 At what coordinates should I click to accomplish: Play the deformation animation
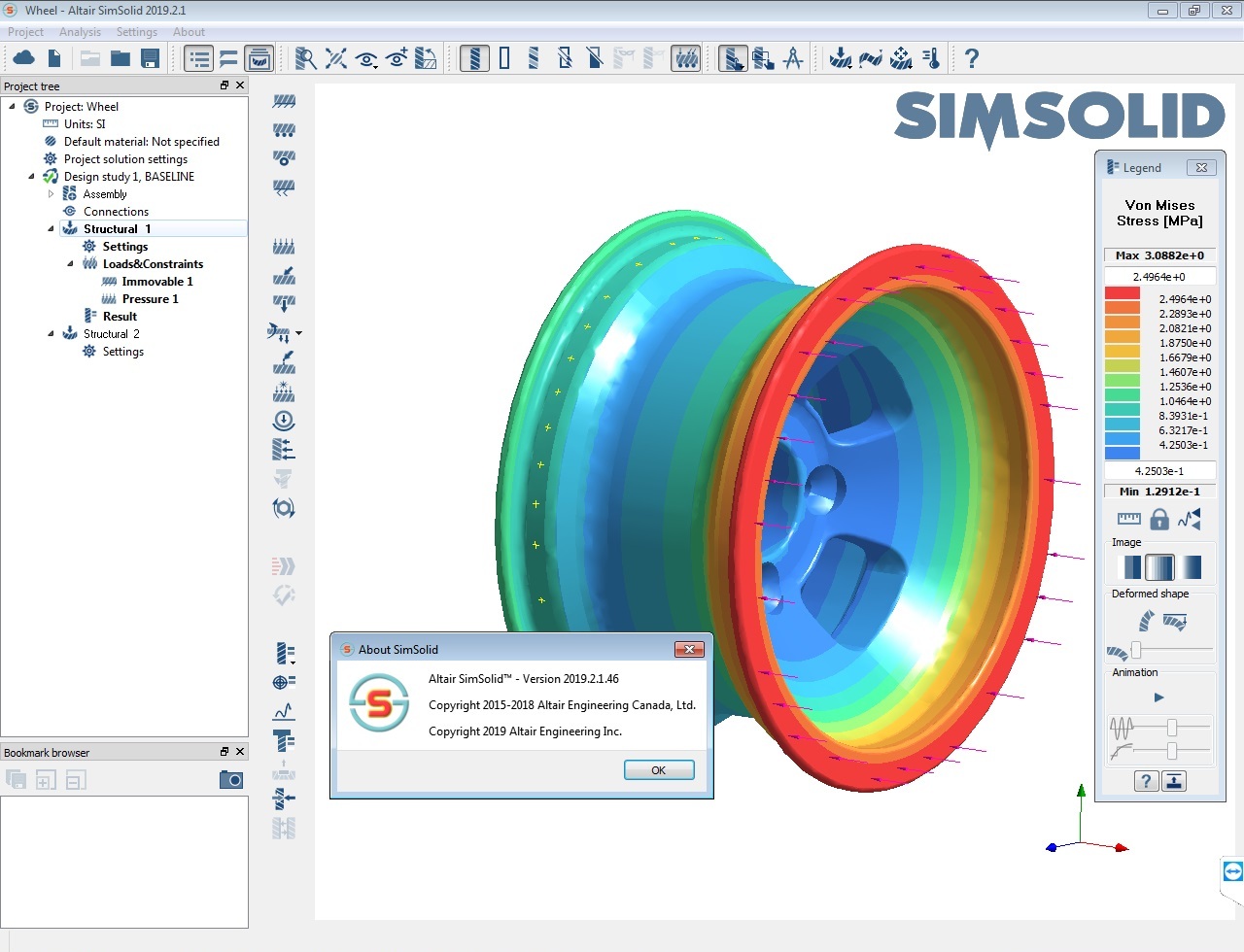pyautogui.click(x=1158, y=697)
